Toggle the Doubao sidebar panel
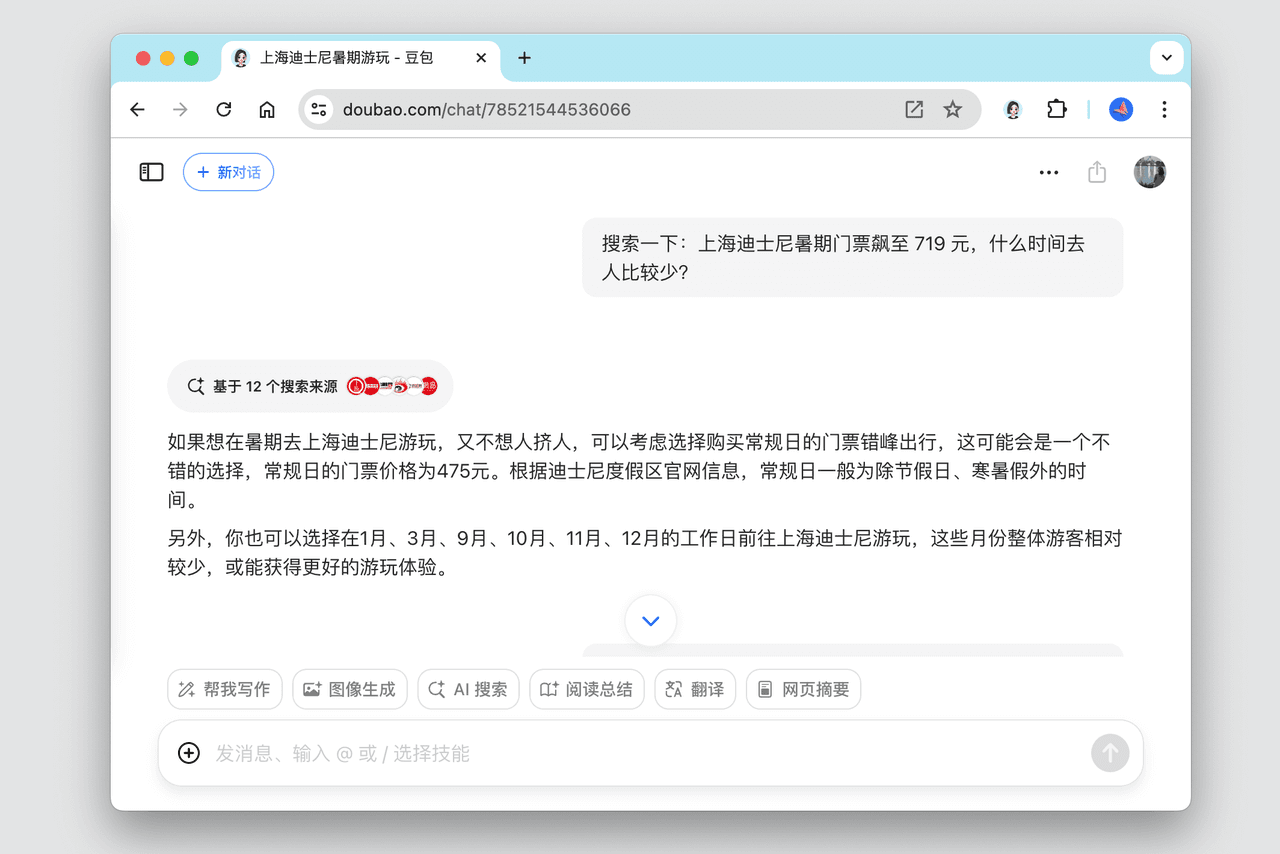Image resolution: width=1280 pixels, height=854 pixels. point(151,172)
